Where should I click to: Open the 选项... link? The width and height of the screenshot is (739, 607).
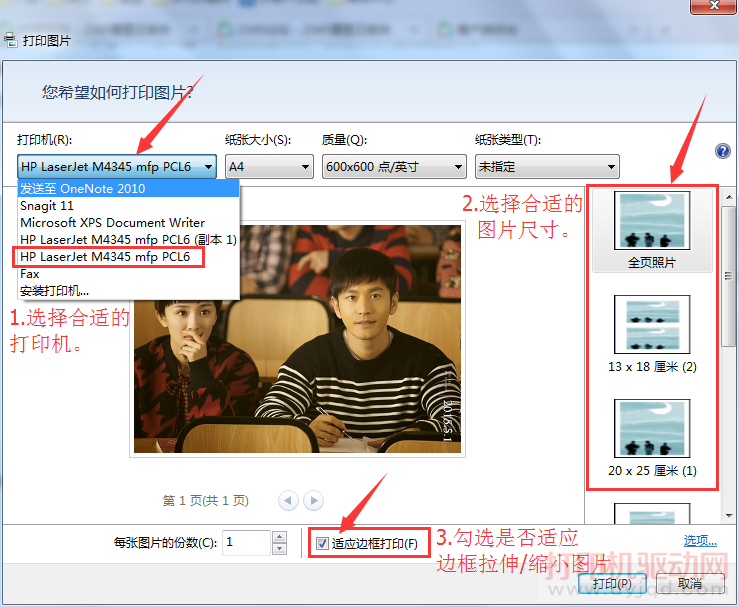(700, 541)
